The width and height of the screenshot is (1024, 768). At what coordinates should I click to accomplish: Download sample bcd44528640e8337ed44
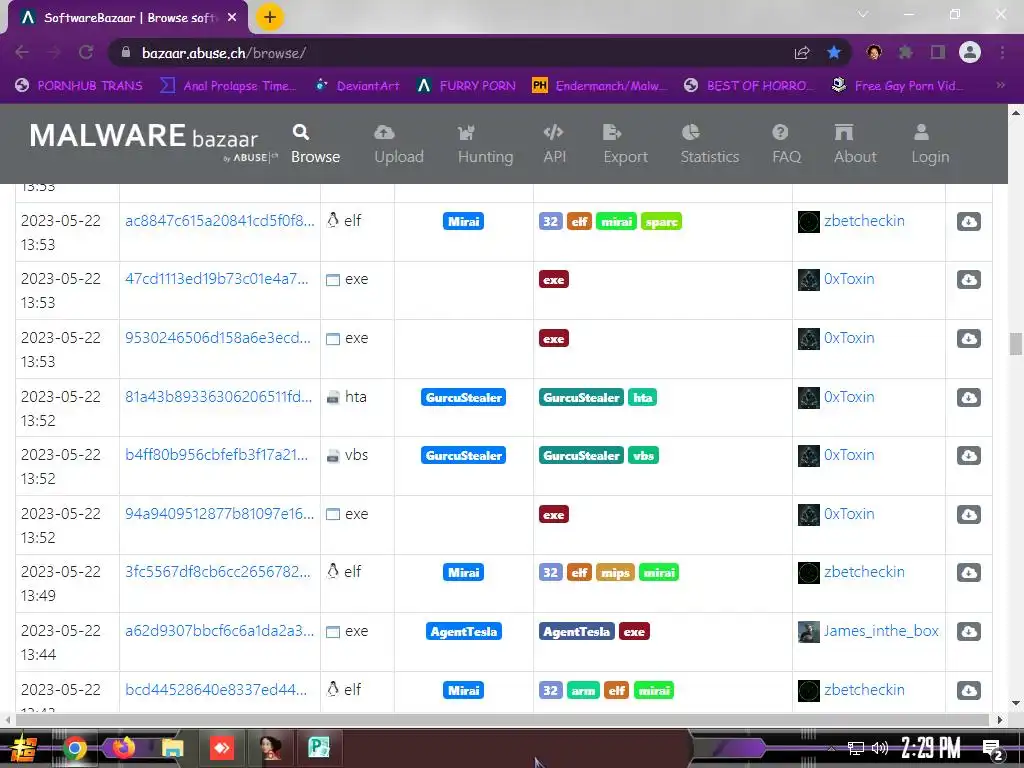968,690
